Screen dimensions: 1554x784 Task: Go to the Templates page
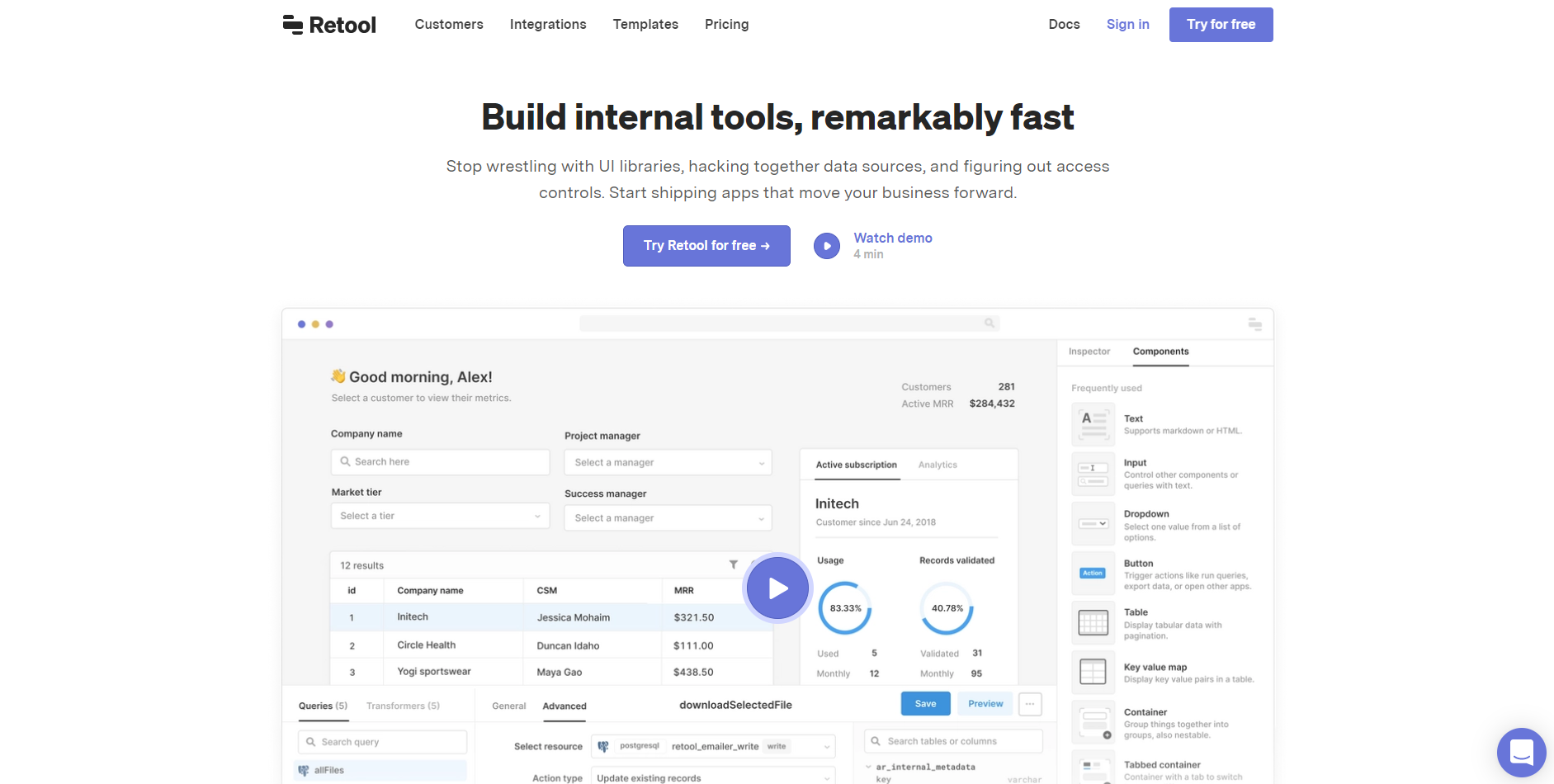pyautogui.click(x=645, y=25)
